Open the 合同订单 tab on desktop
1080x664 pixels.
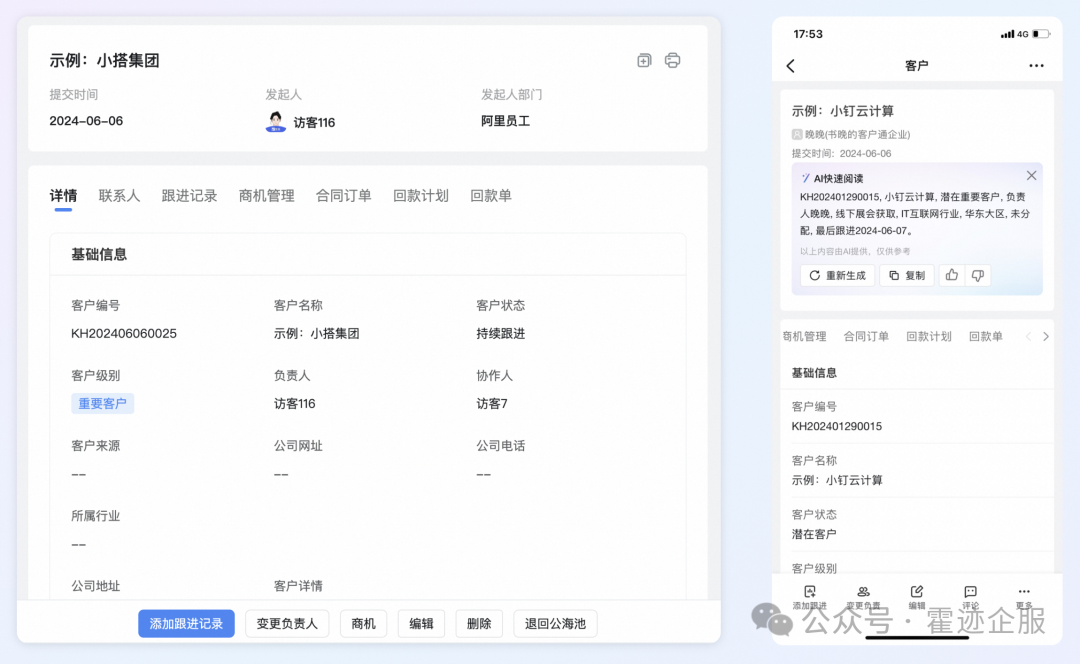(343, 196)
